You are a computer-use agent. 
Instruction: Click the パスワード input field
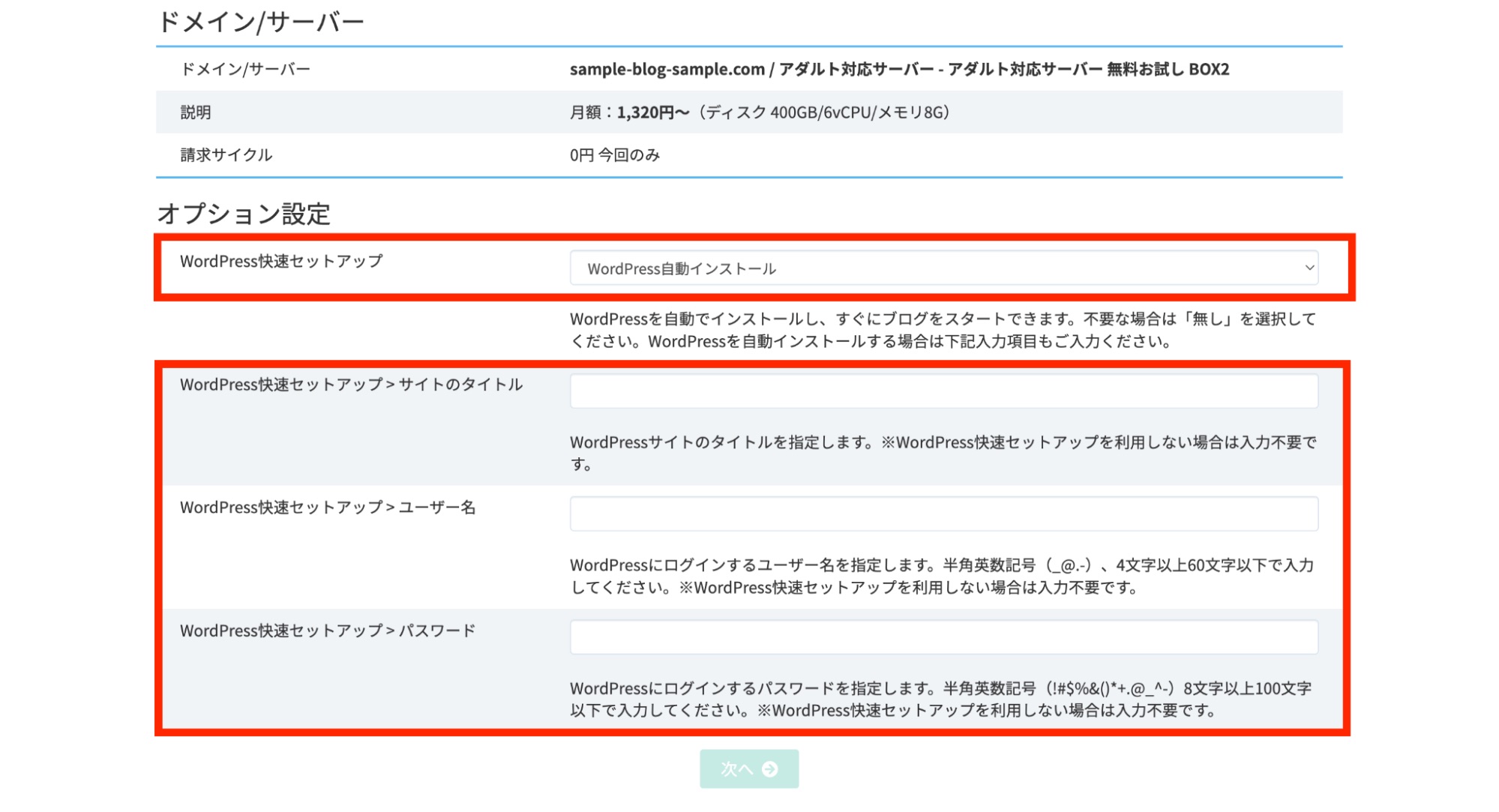pyautogui.click(x=943, y=637)
